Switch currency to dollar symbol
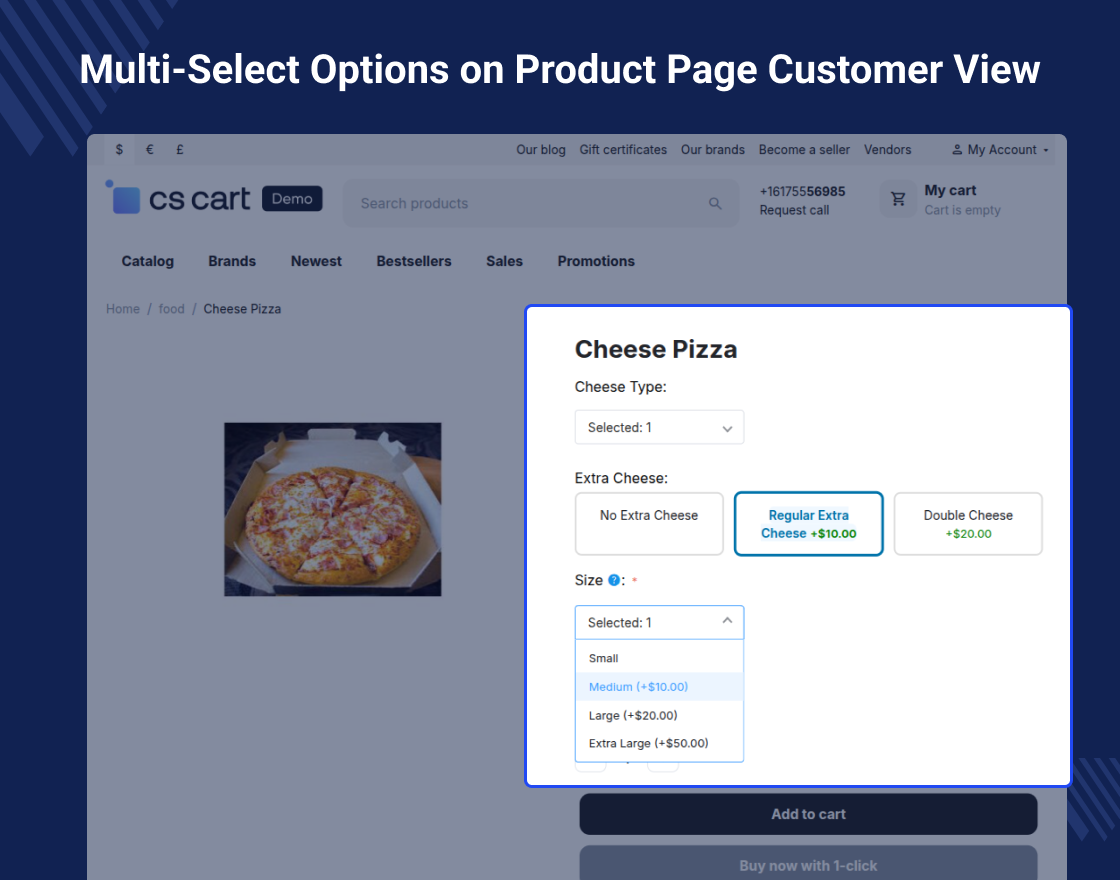 (x=119, y=150)
